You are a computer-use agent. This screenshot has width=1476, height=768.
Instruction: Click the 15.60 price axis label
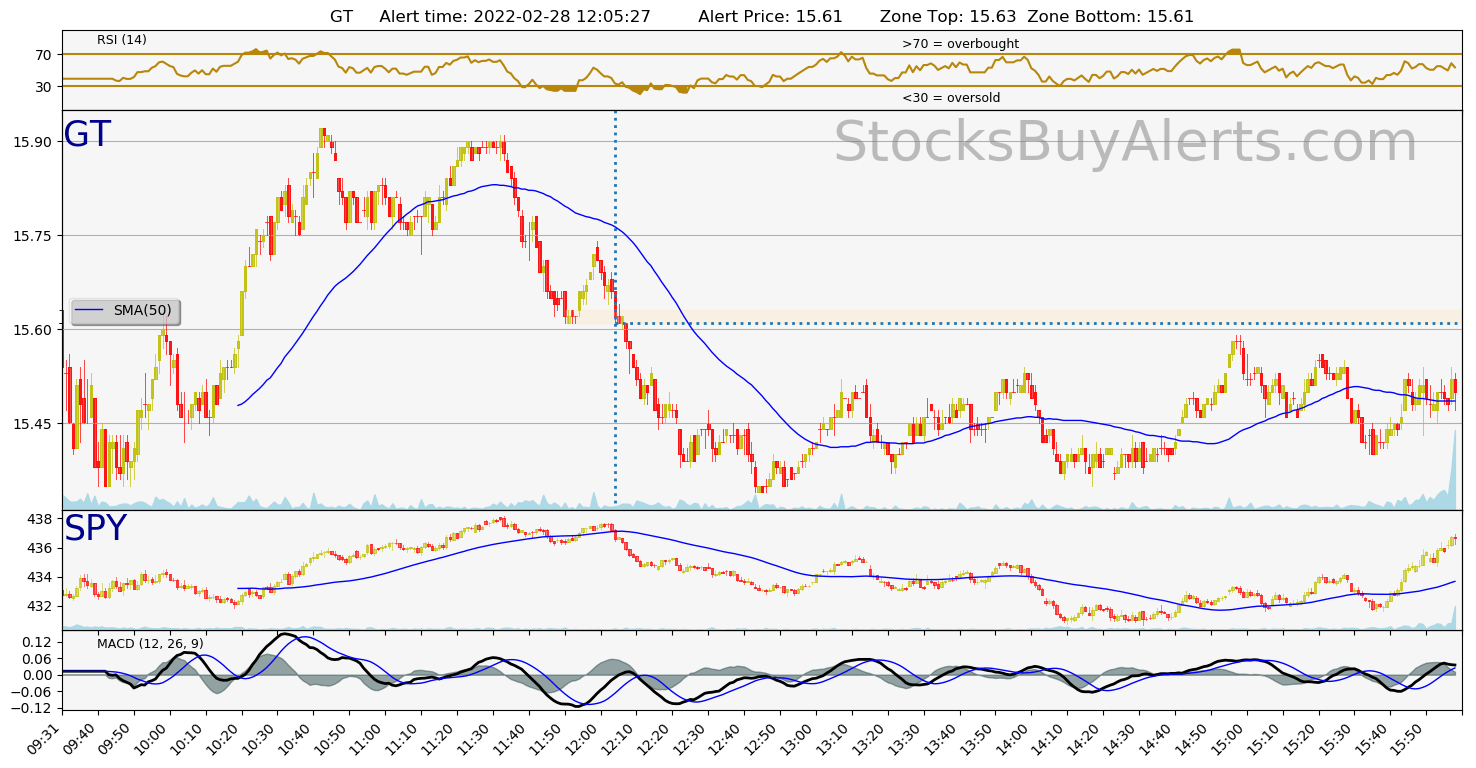click(x=31, y=330)
